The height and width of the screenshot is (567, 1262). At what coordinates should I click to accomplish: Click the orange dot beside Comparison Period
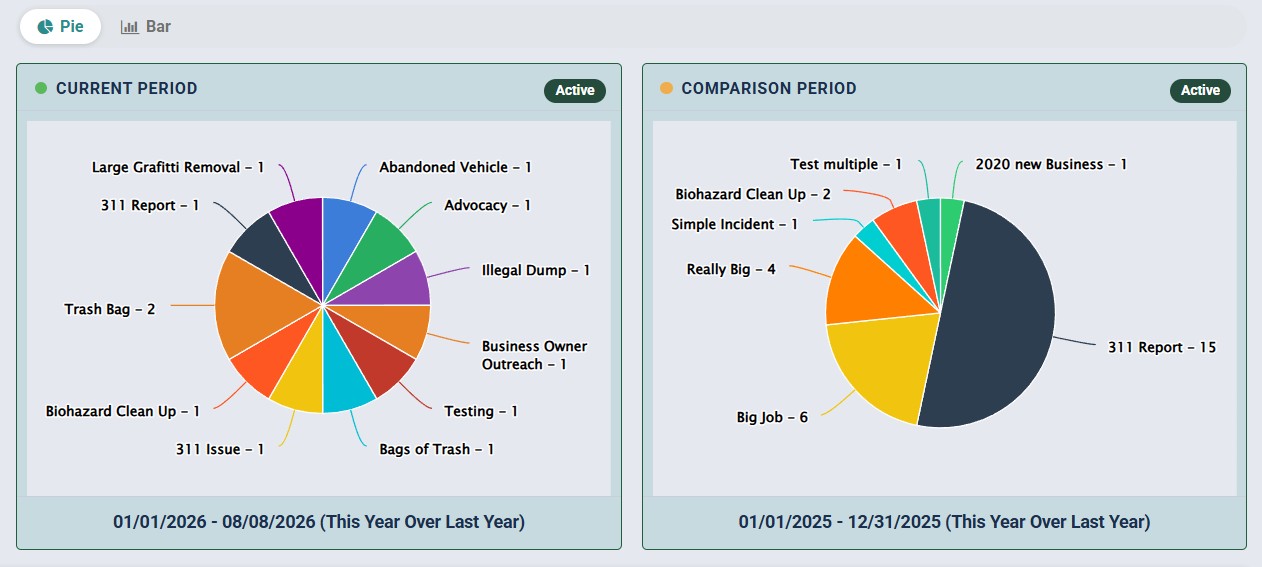(666, 88)
